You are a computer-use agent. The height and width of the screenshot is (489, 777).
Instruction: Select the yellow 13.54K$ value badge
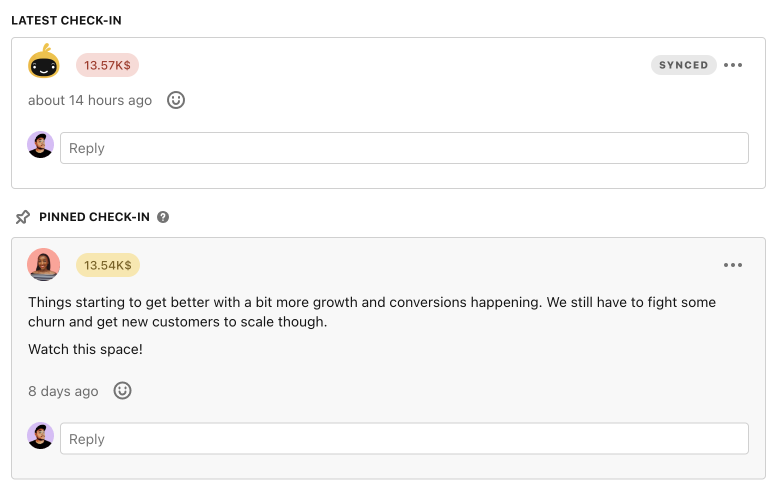coord(108,265)
